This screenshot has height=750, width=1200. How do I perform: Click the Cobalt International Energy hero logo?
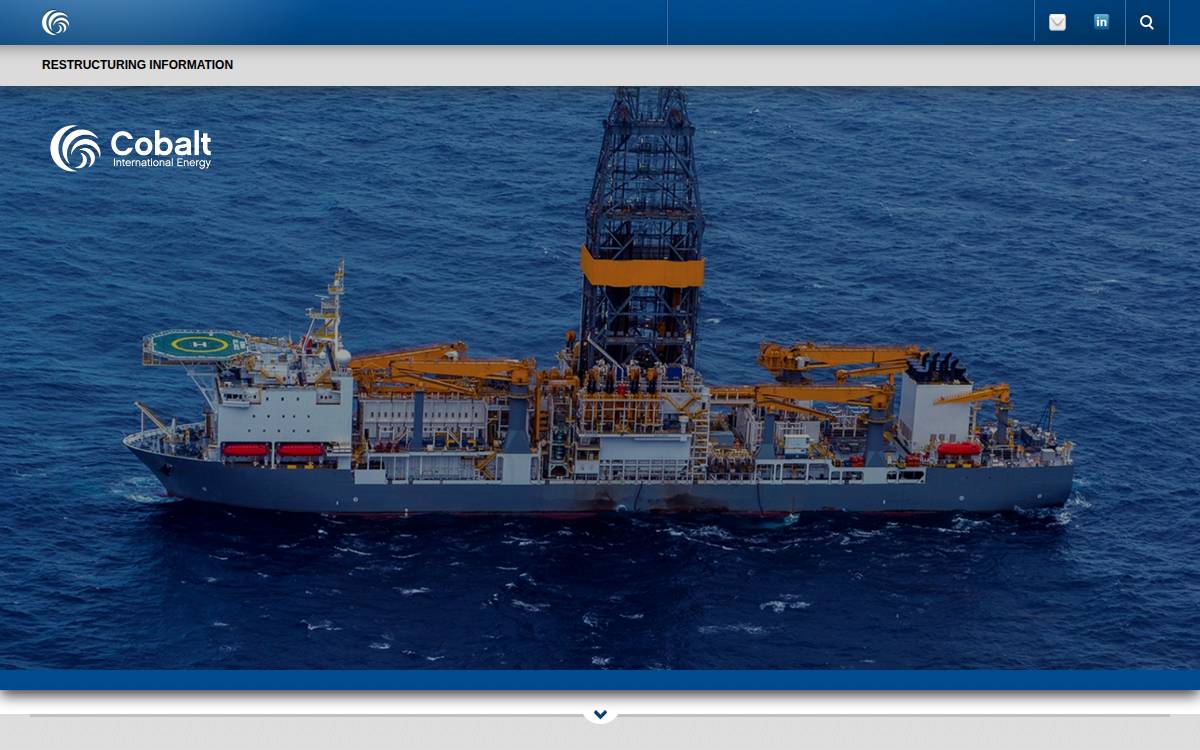[x=131, y=148]
